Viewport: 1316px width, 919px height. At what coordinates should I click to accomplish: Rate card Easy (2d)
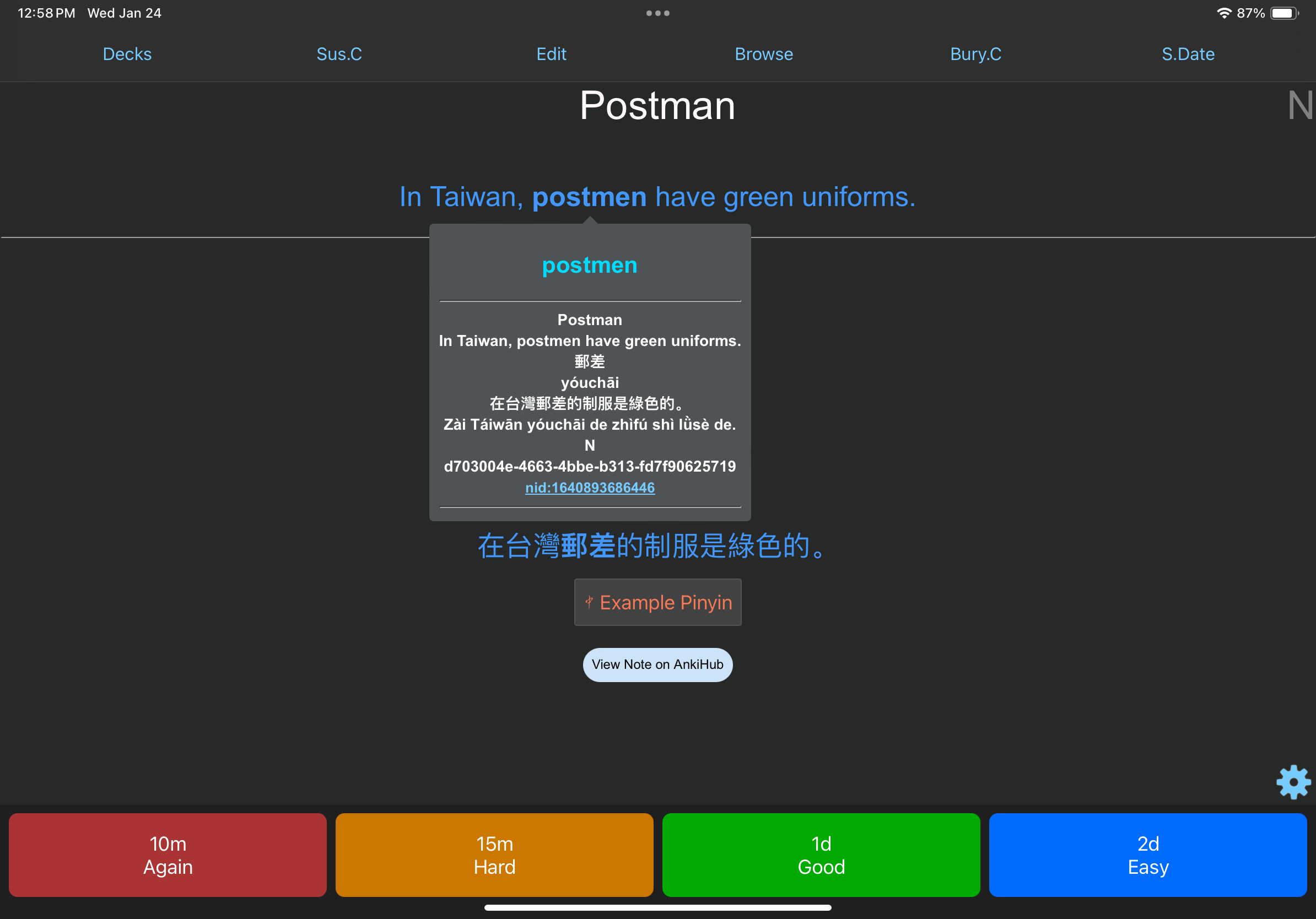click(x=1147, y=855)
